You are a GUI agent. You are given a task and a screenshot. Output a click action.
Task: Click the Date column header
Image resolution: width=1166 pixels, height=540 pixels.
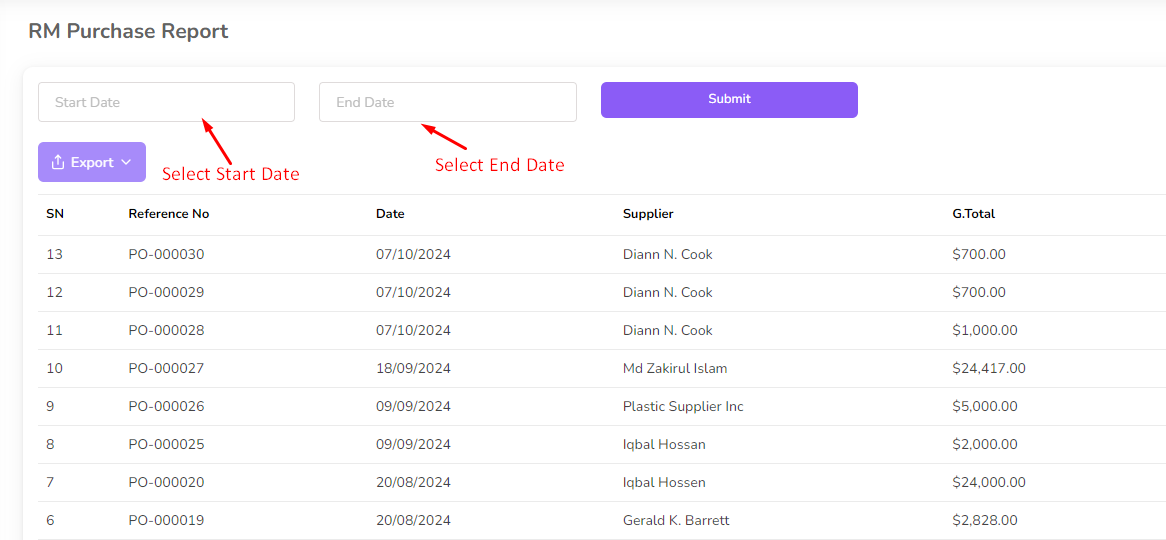pos(390,214)
